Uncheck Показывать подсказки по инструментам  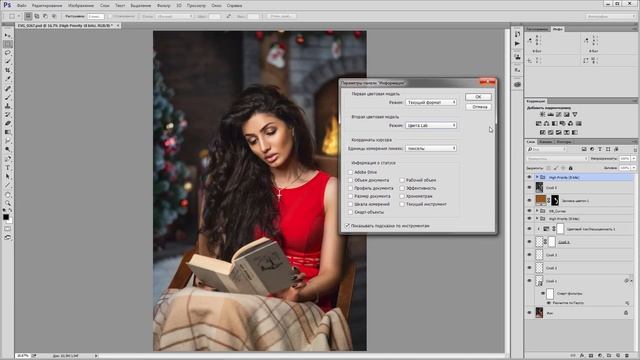tap(348, 226)
